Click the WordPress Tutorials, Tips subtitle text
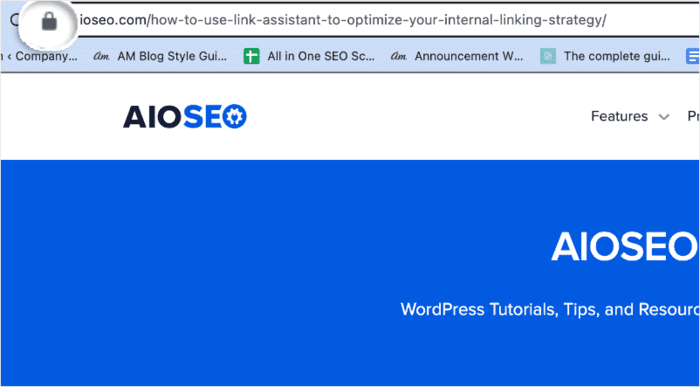Viewport: 700px width, 387px height. pos(550,309)
